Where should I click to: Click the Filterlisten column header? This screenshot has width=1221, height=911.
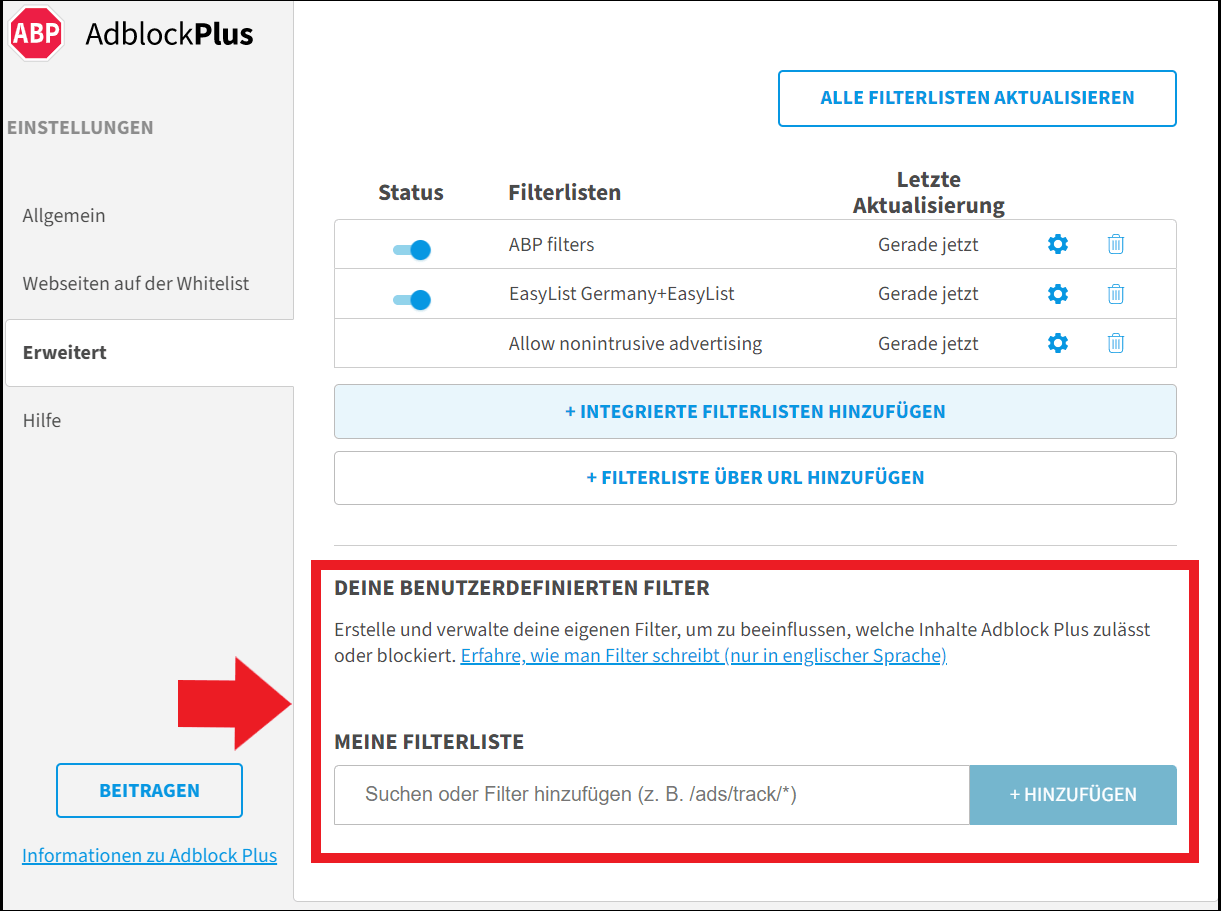[x=565, y=192]
